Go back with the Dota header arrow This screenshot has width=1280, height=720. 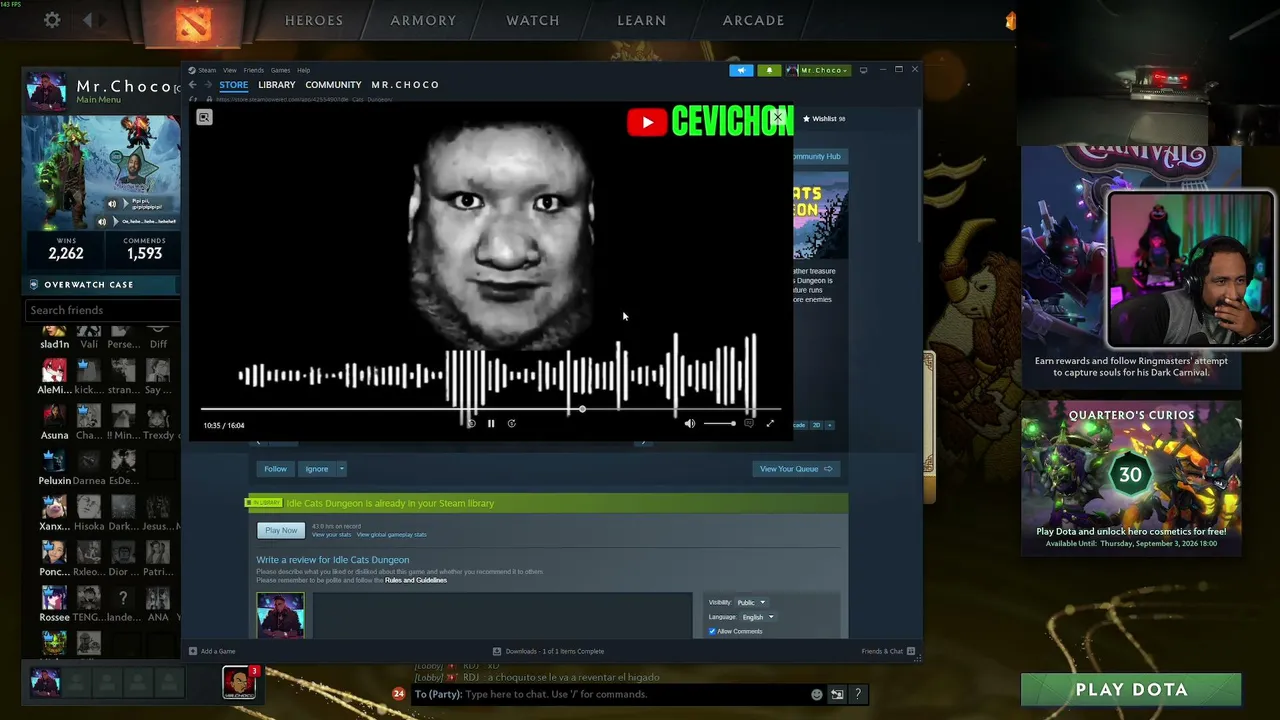(x=88, y=20)
